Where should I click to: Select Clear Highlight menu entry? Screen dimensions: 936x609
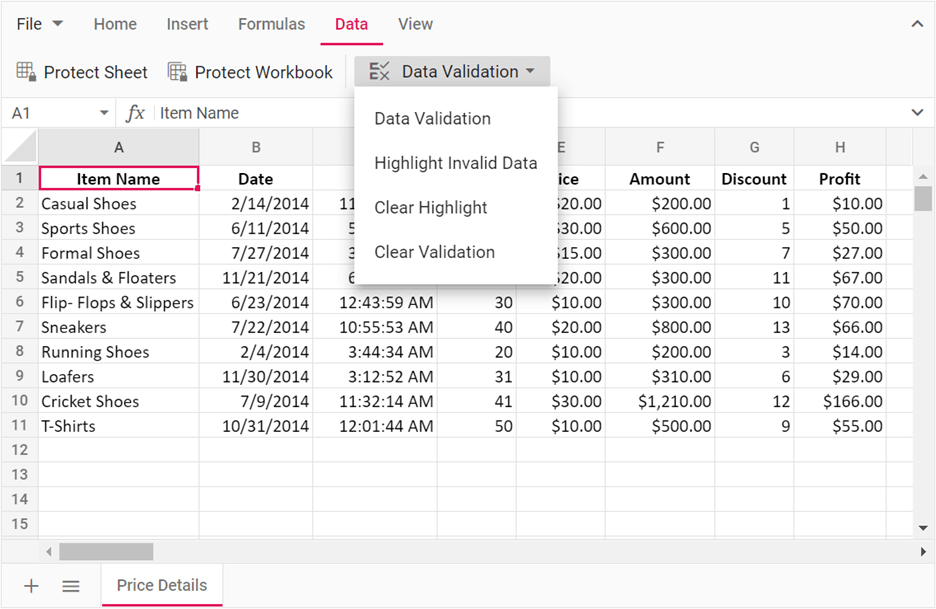pos(430,208)
